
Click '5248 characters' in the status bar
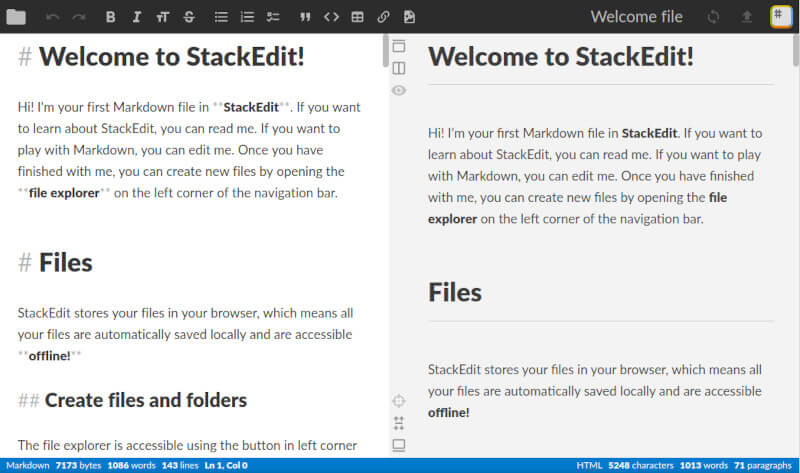[641, 465]
